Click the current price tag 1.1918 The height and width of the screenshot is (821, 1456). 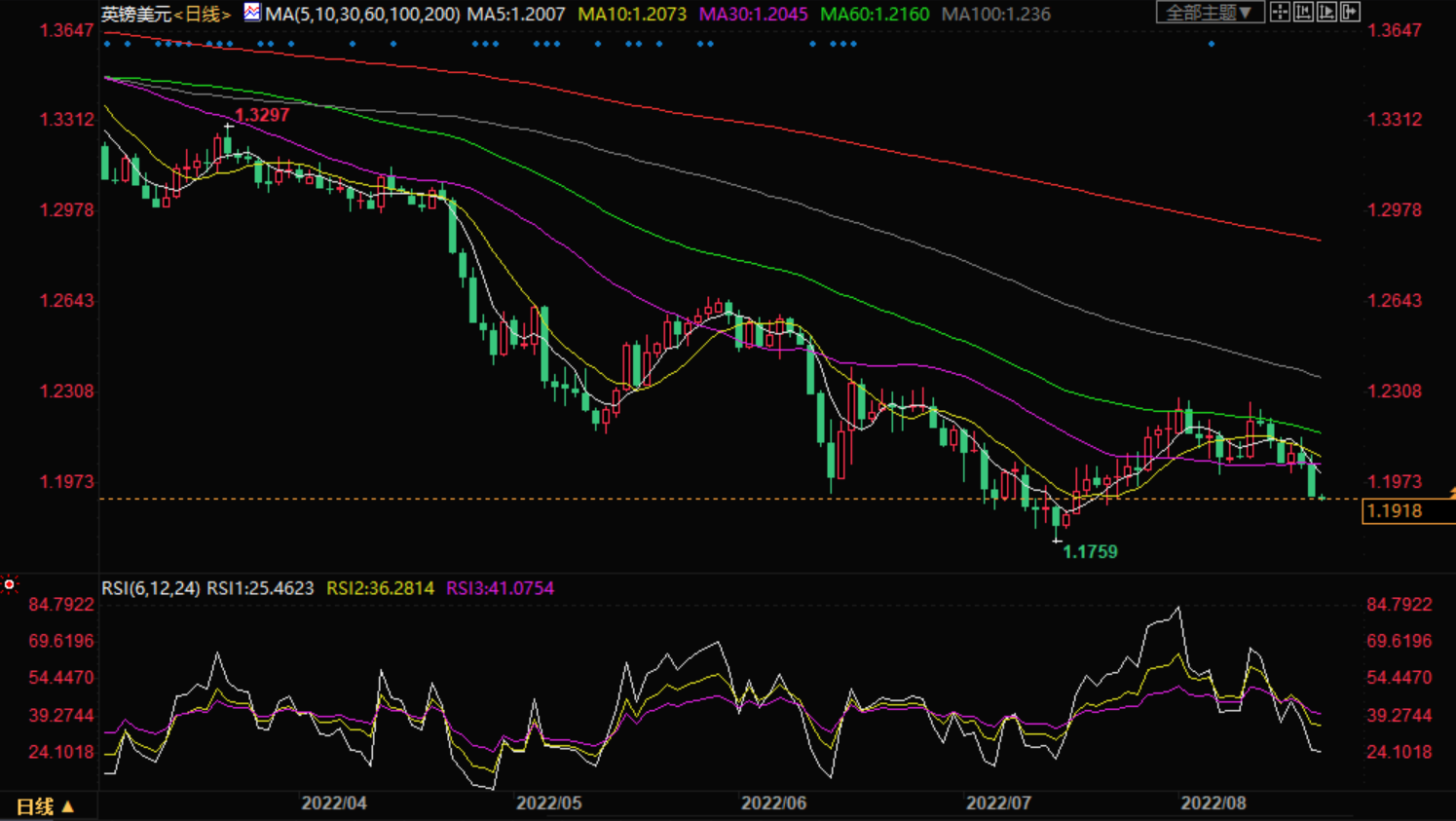click(1408, 511)
